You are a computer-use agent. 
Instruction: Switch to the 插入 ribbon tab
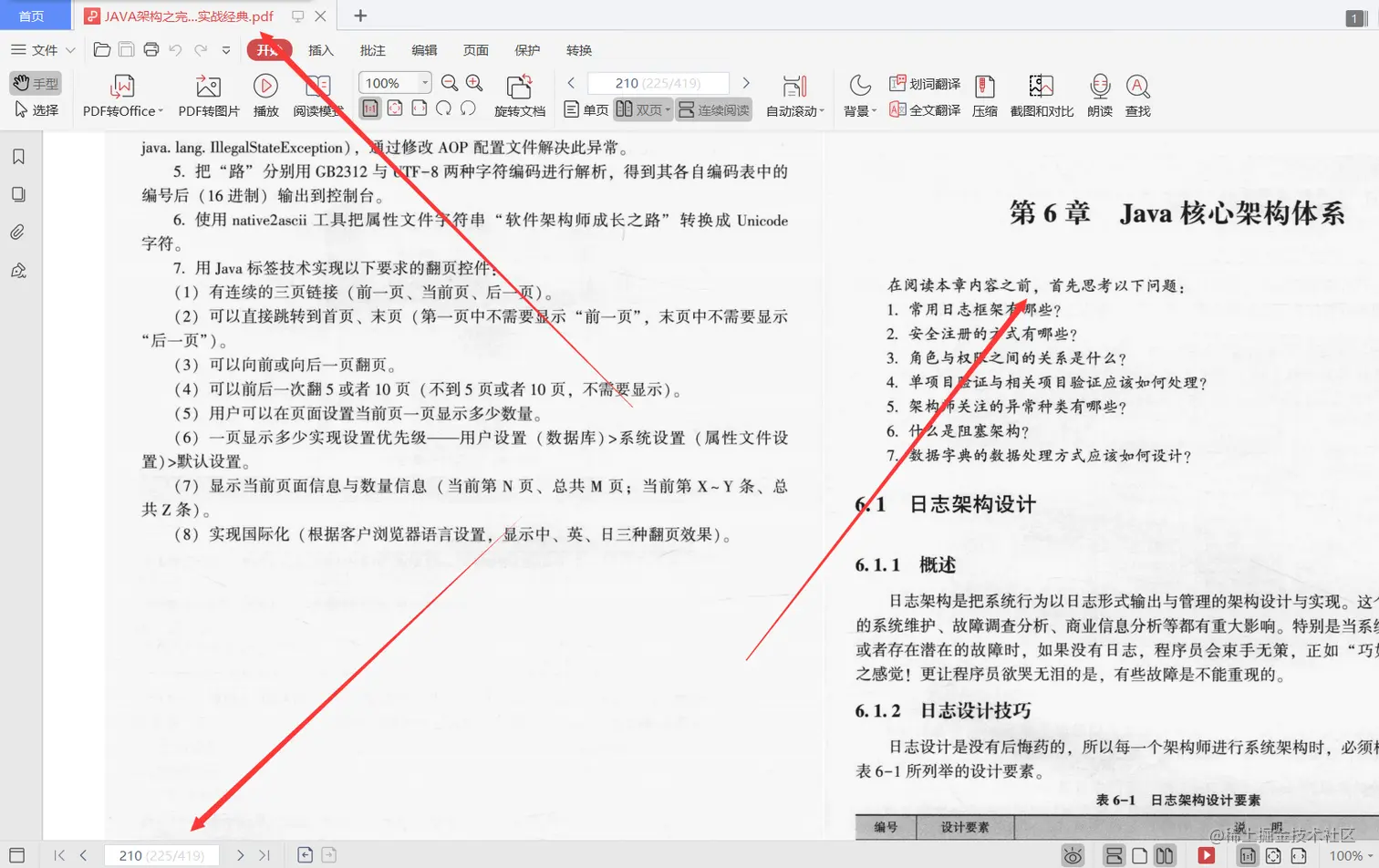pos(320,50)
